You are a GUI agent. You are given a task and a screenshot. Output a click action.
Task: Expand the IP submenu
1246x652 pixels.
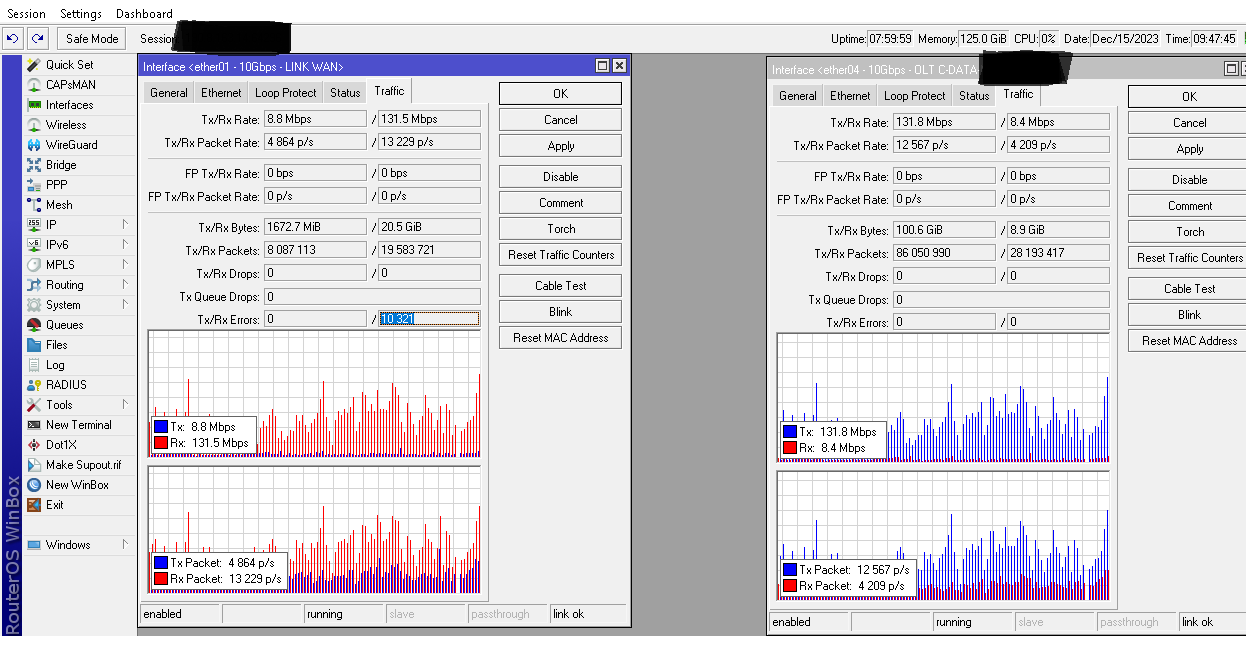point(80,225)
